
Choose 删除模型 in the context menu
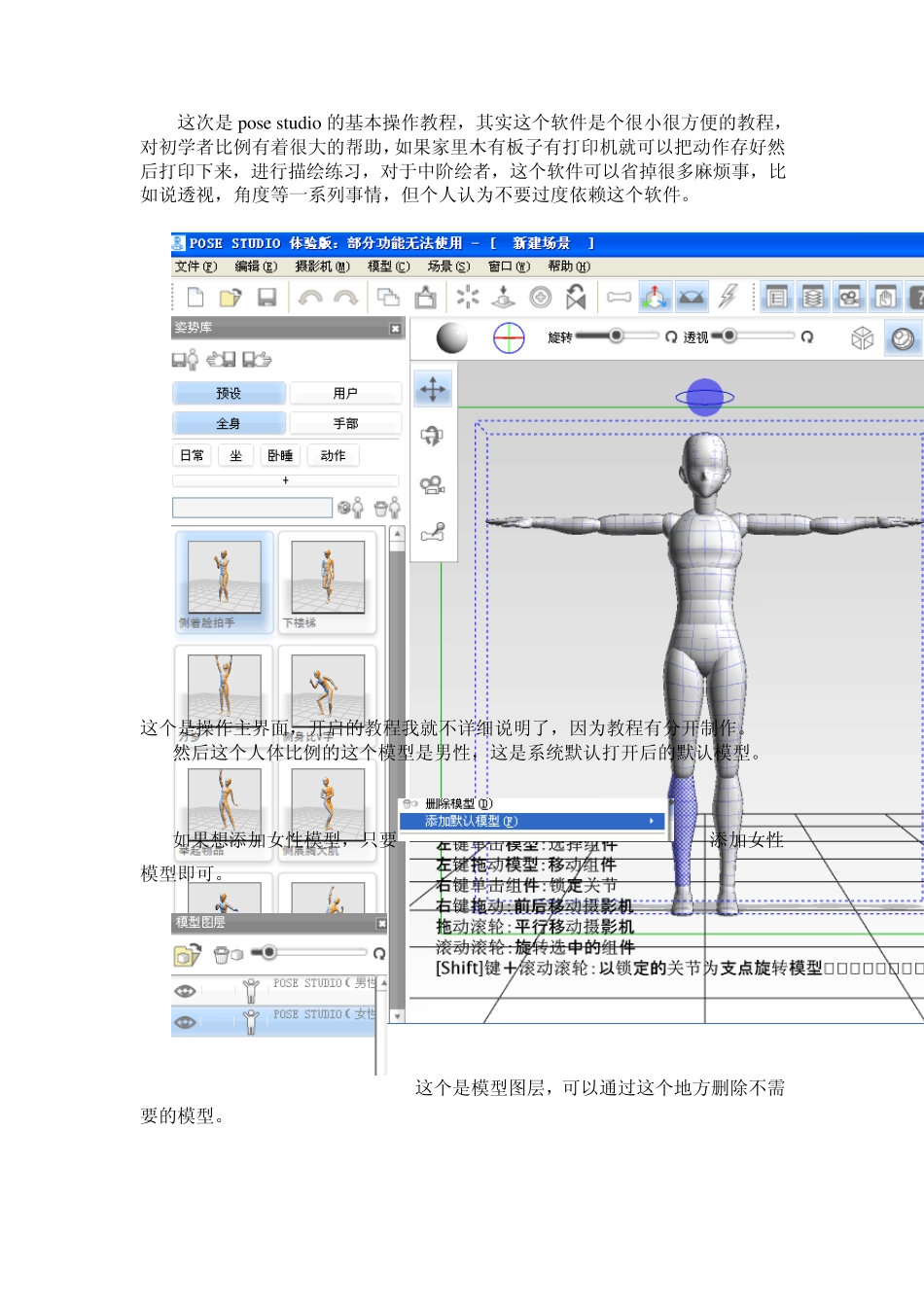click(x=533, y=803)
